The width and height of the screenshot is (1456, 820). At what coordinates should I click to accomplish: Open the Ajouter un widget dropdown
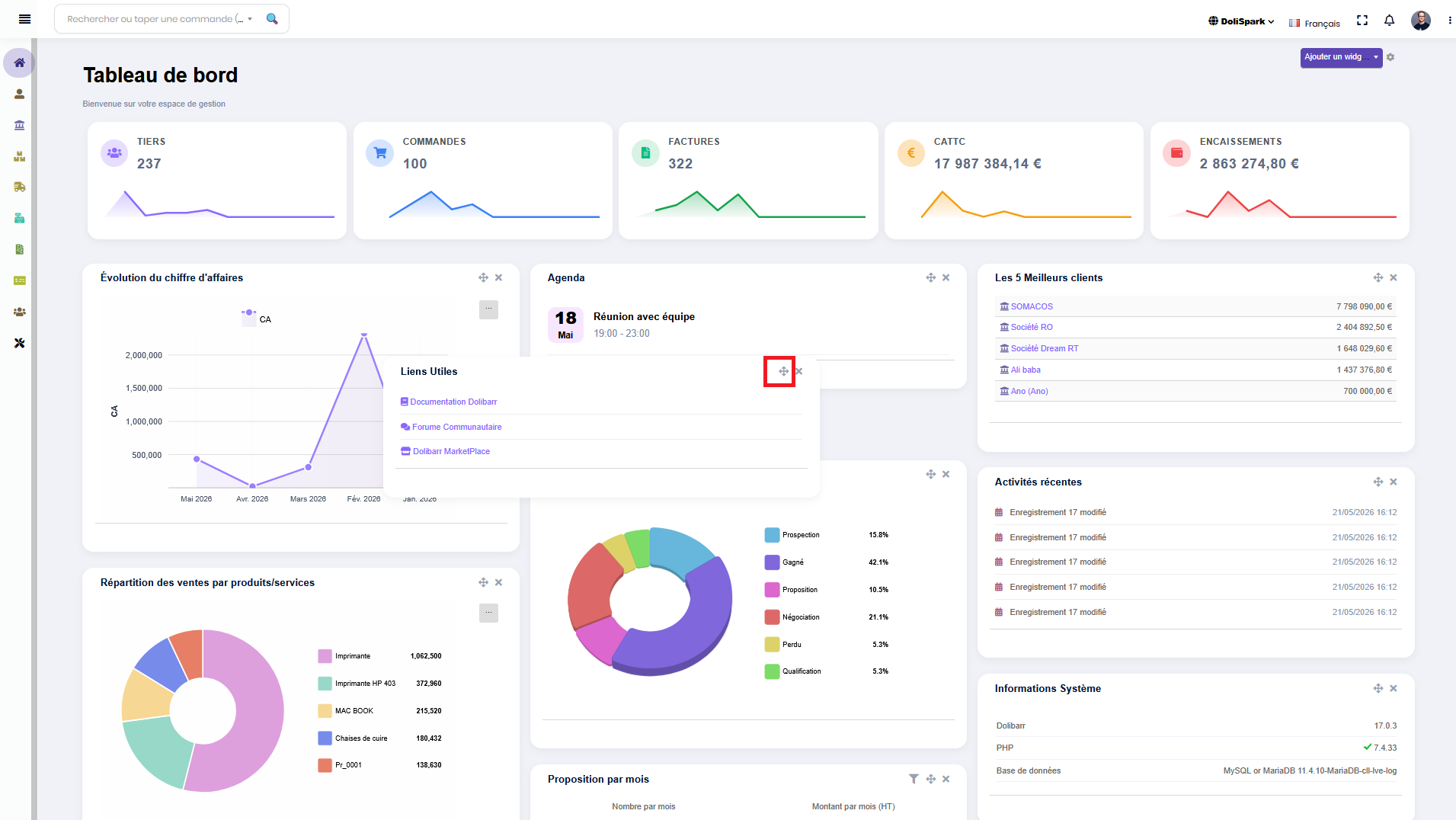[x=1341, y=57]
